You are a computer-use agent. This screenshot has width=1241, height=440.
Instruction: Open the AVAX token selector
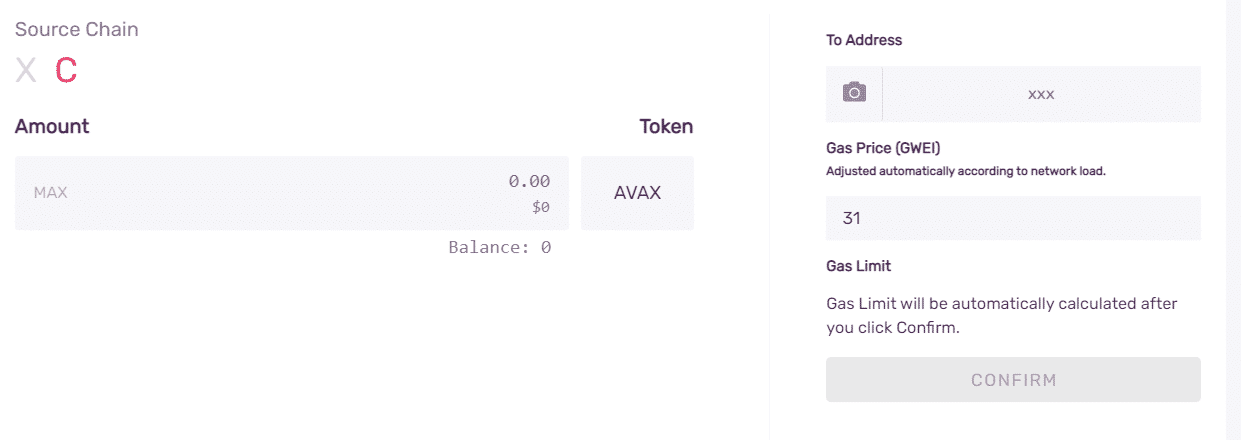pos(637,193)
